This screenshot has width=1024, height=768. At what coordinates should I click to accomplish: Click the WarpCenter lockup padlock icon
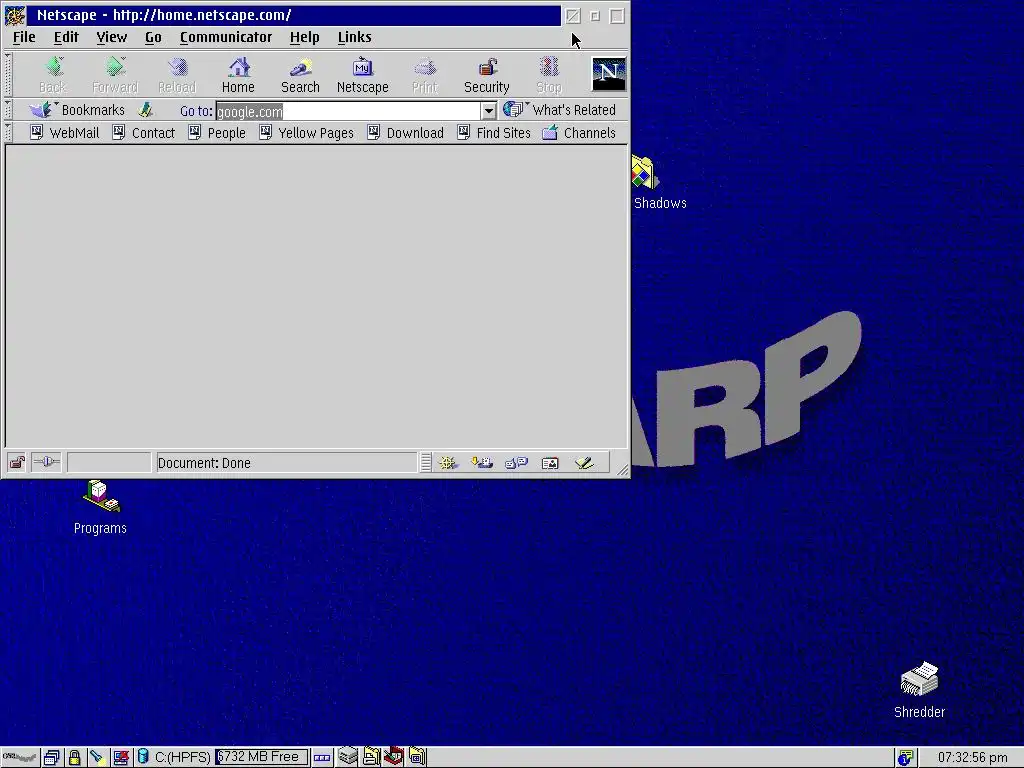[x=74, y=758]
